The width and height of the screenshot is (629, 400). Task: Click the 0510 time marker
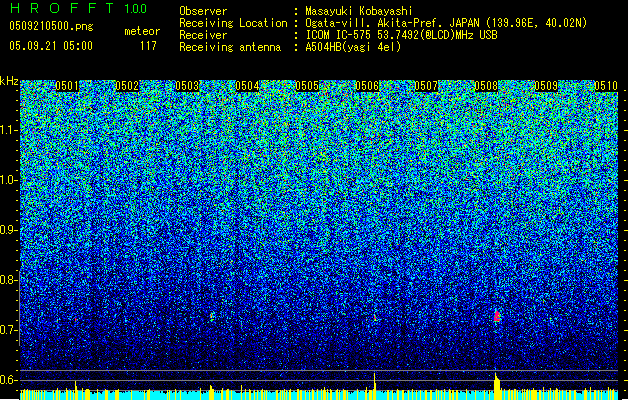point(606,86)
